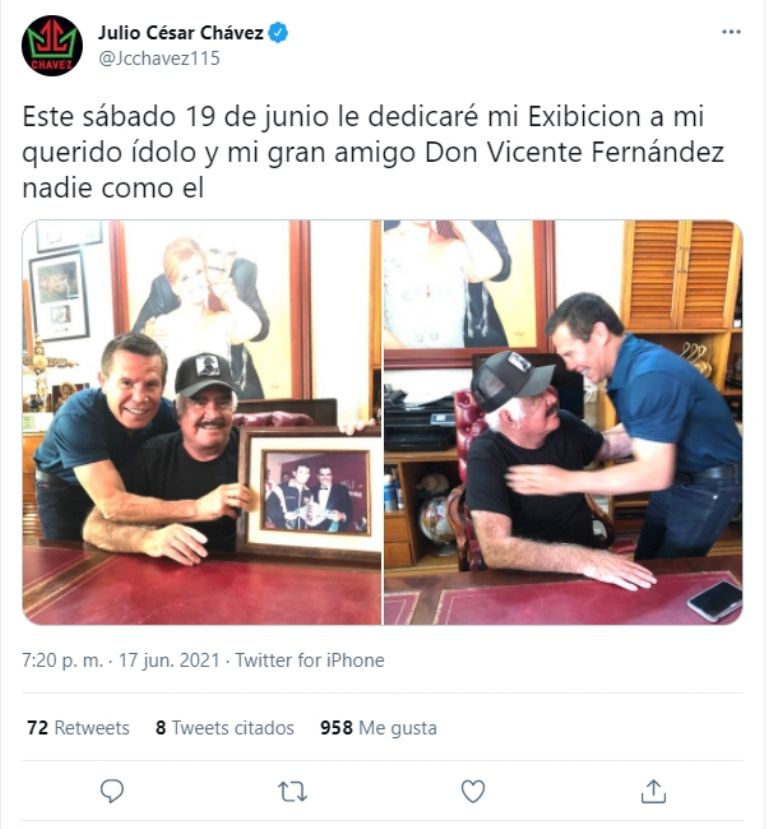
Task: Open the @Jcchavez115 handle link
Action: tap(159, 58)
